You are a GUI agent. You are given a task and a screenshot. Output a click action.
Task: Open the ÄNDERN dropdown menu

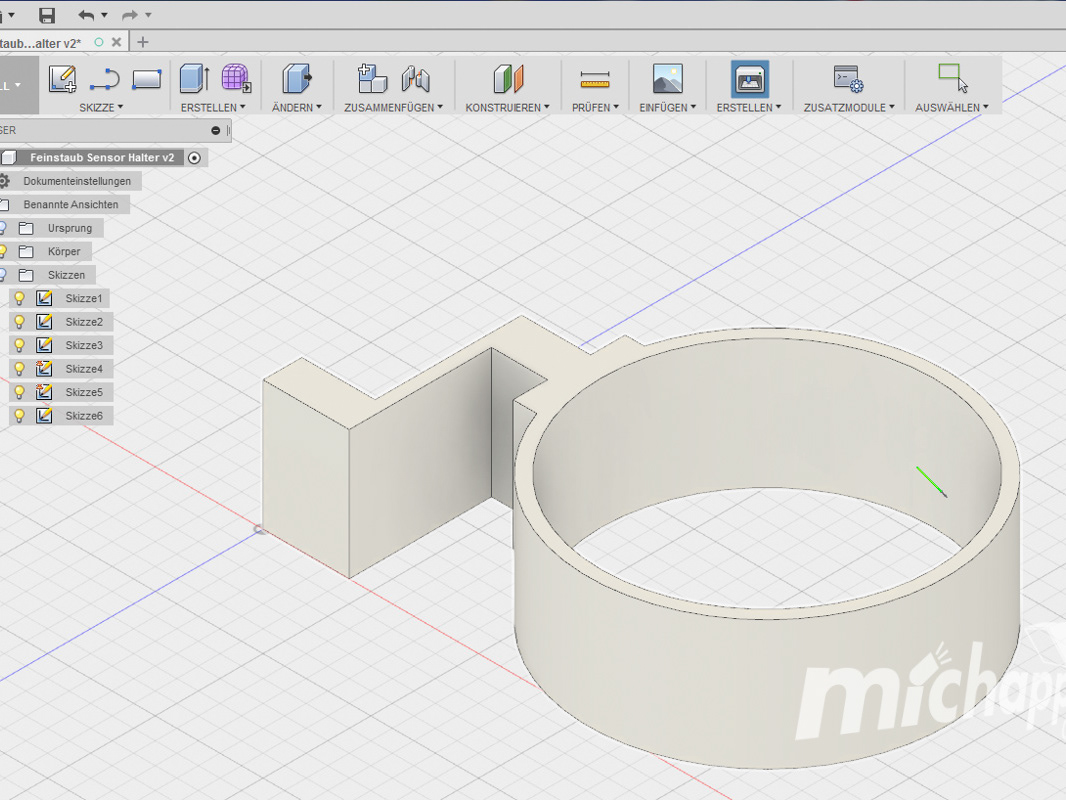point(296,107)
